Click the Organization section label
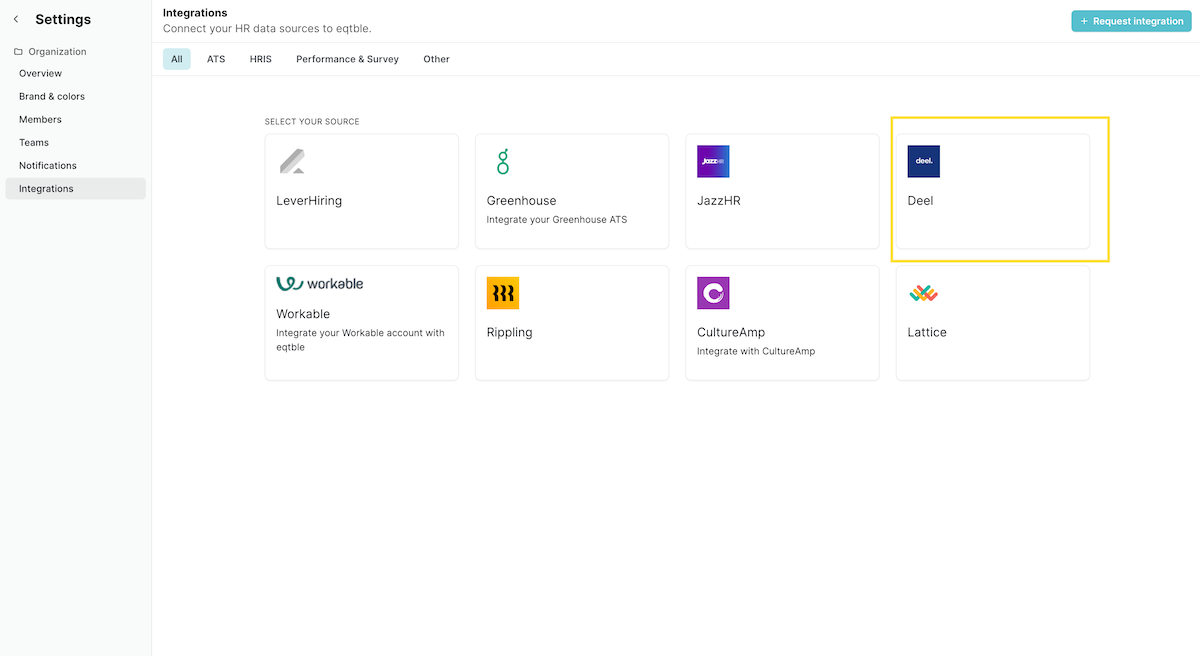The height and width of the screenshot is (656, 1200). coord(57,52)
